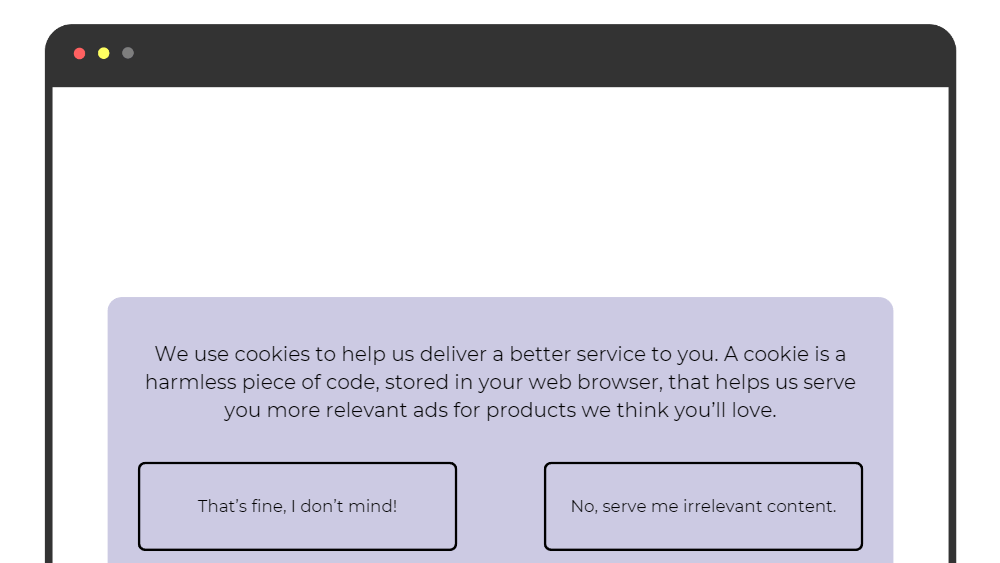The width and height of the screenshot is (1000, 563).
Task: Click the yellow minimize dot
Action: [x=104, y=54]
